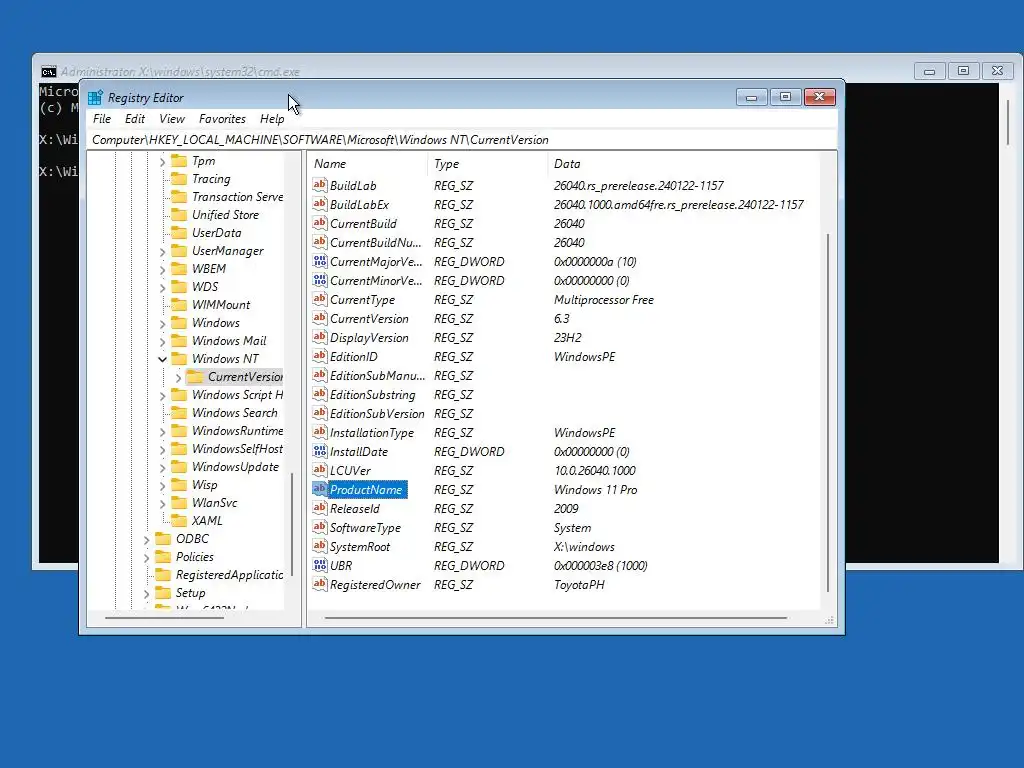Click the LCUVer string value icon
1024x768 pixels.
click(x=319, y=470)
